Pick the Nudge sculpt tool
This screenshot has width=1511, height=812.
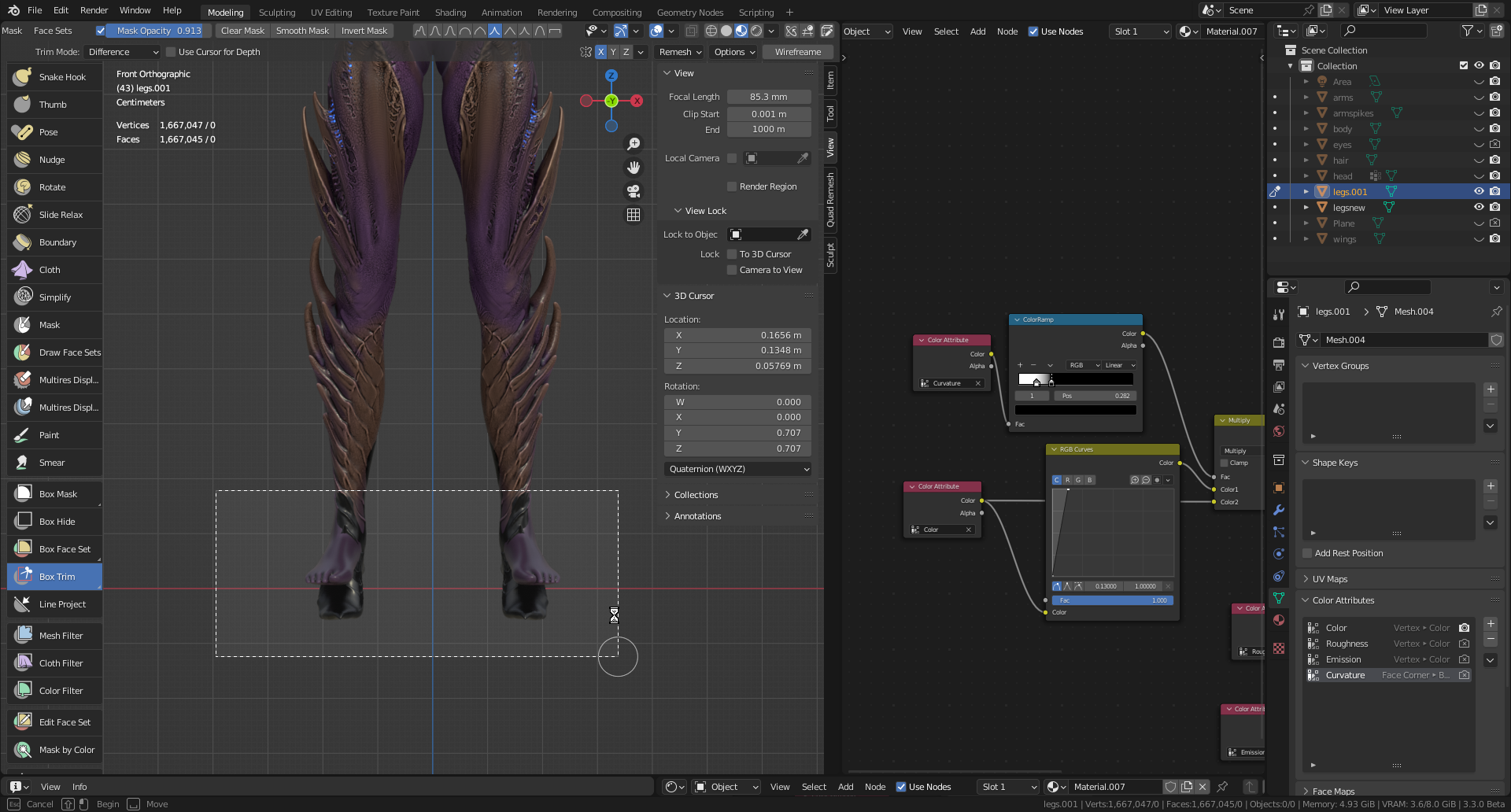(54, 160)
